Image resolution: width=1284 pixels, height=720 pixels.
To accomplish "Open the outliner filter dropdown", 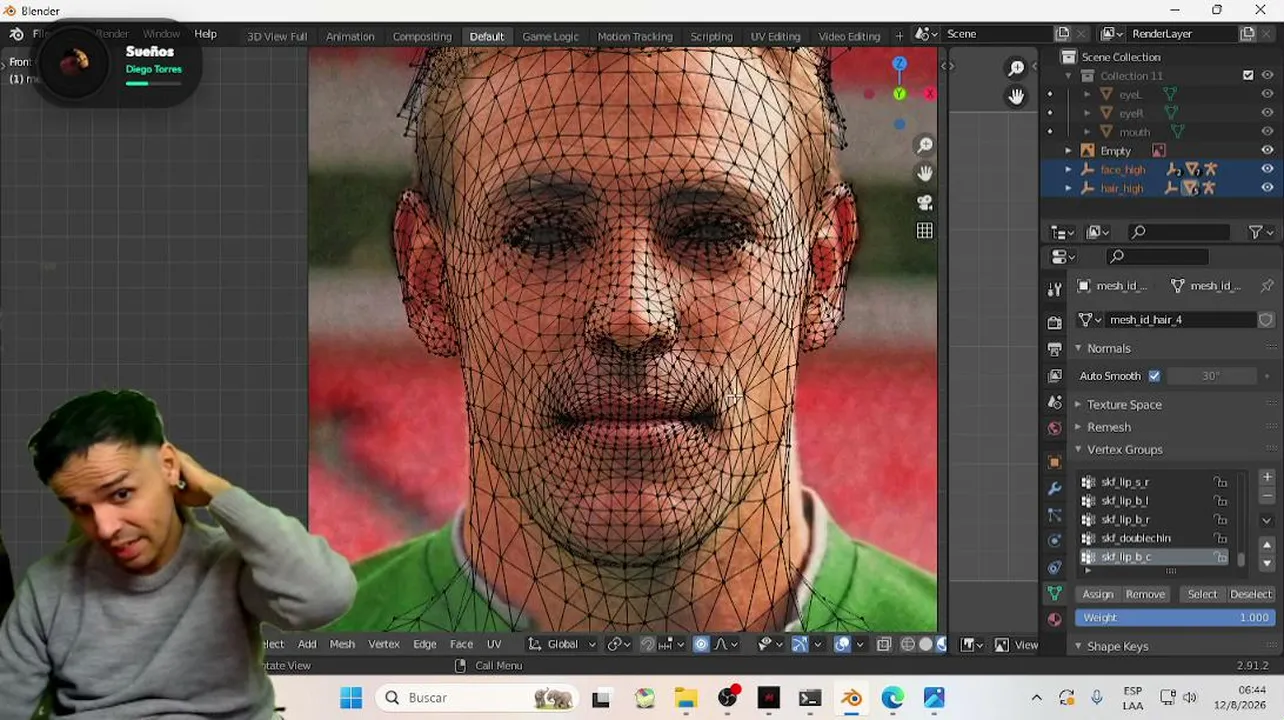I will coord(1262,232).
